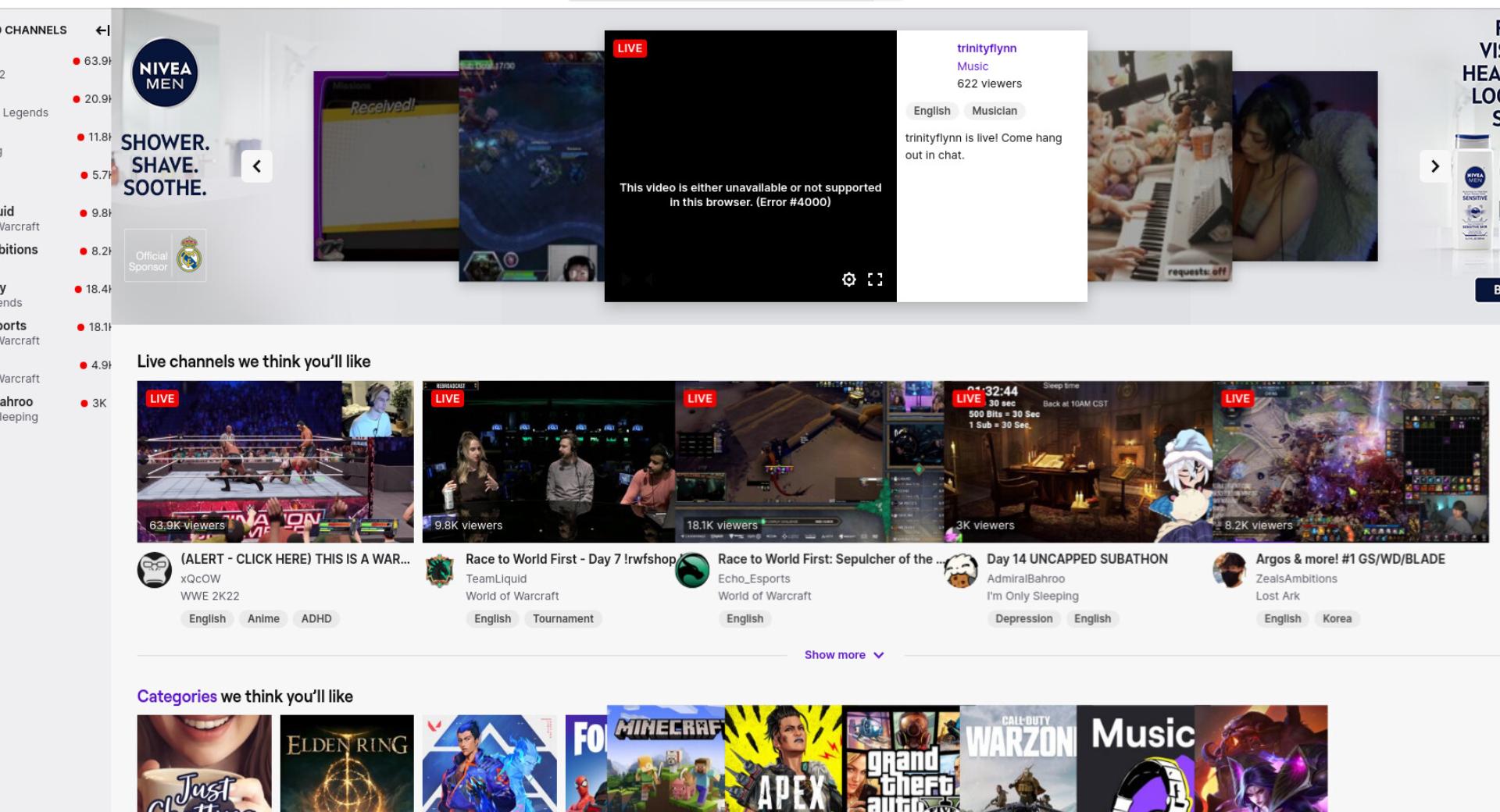Image resolution: width=1500 pixels, height=812 pixels.
Task: Open AdmiralBahroo subathon stream thumbnail
Action: 1078,461
